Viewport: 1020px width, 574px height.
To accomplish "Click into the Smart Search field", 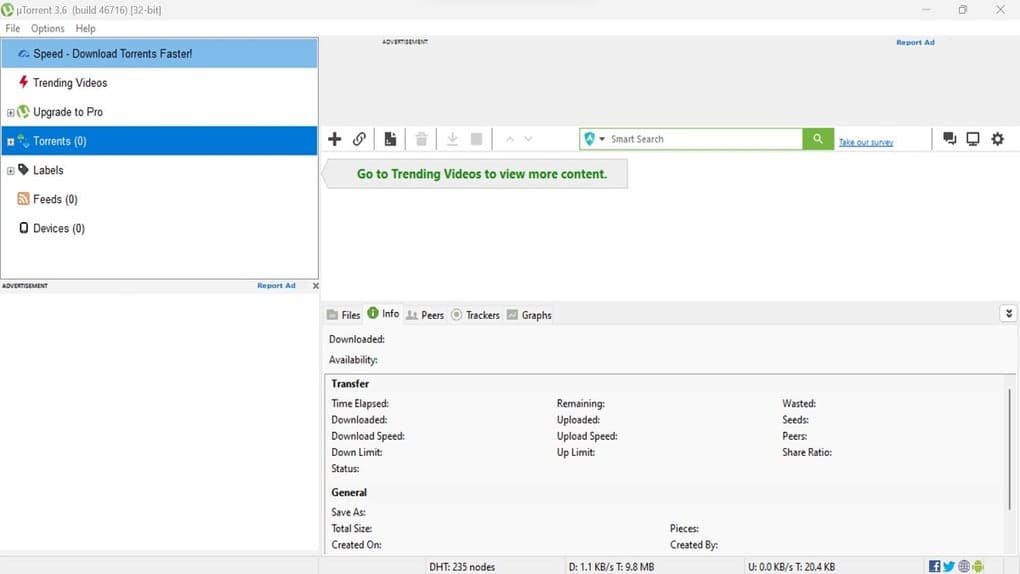I will tap(705, 139).
